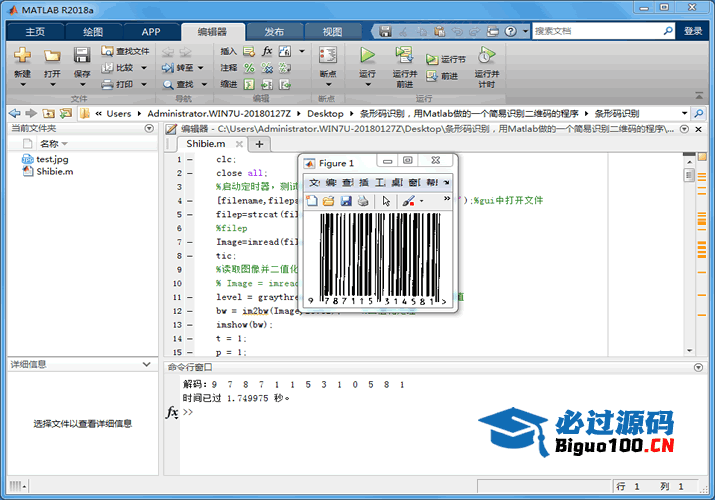
Task: Switch to the 视图 (View) tab
Action: tap(332, 31)
